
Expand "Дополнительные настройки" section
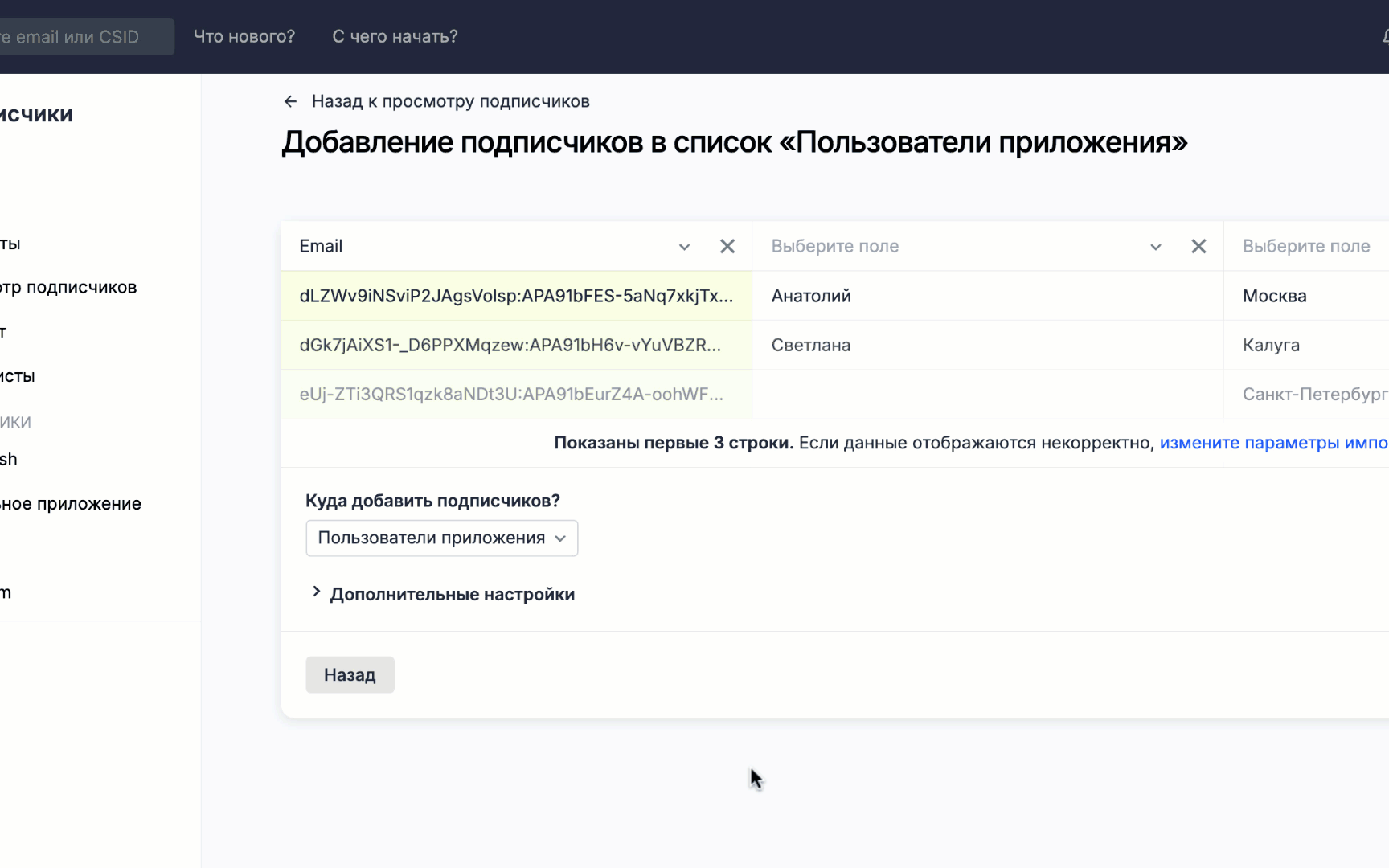[452, 594]
